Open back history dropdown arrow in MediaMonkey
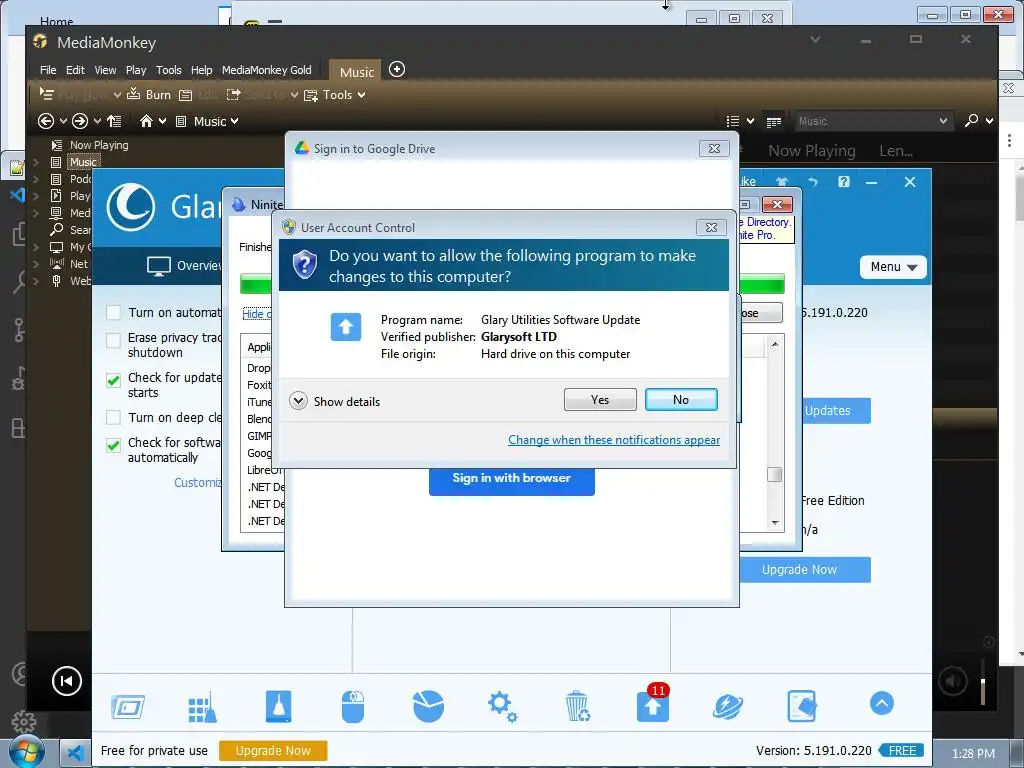 tap(63, 121)
